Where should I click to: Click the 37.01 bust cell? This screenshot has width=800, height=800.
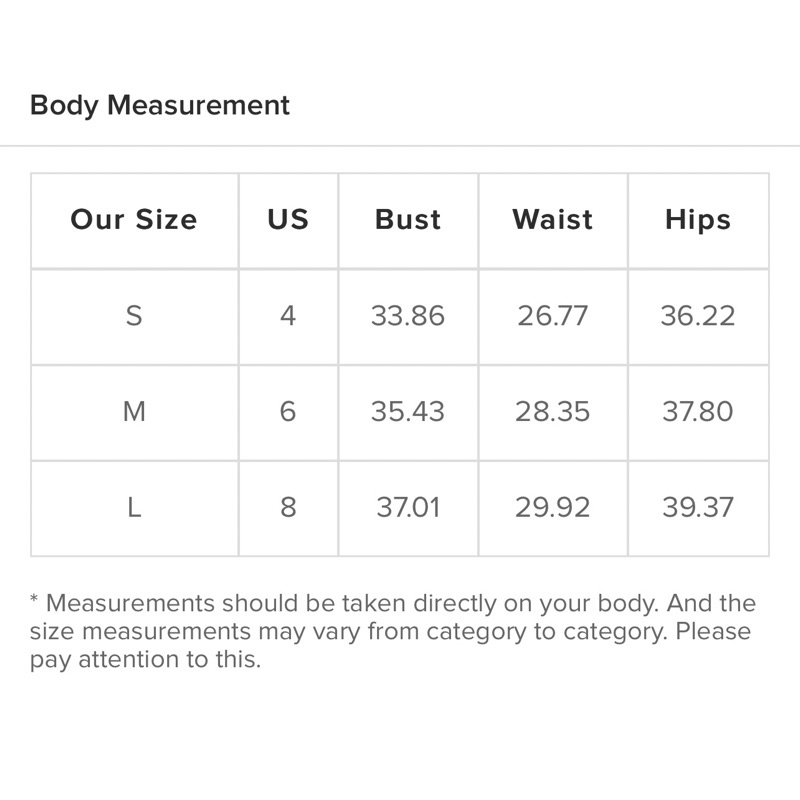coord(408,507)
